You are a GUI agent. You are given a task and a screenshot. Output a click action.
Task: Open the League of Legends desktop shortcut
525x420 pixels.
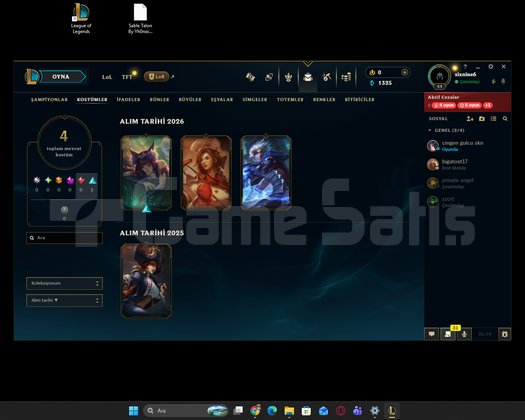click(x=81, y=18)
